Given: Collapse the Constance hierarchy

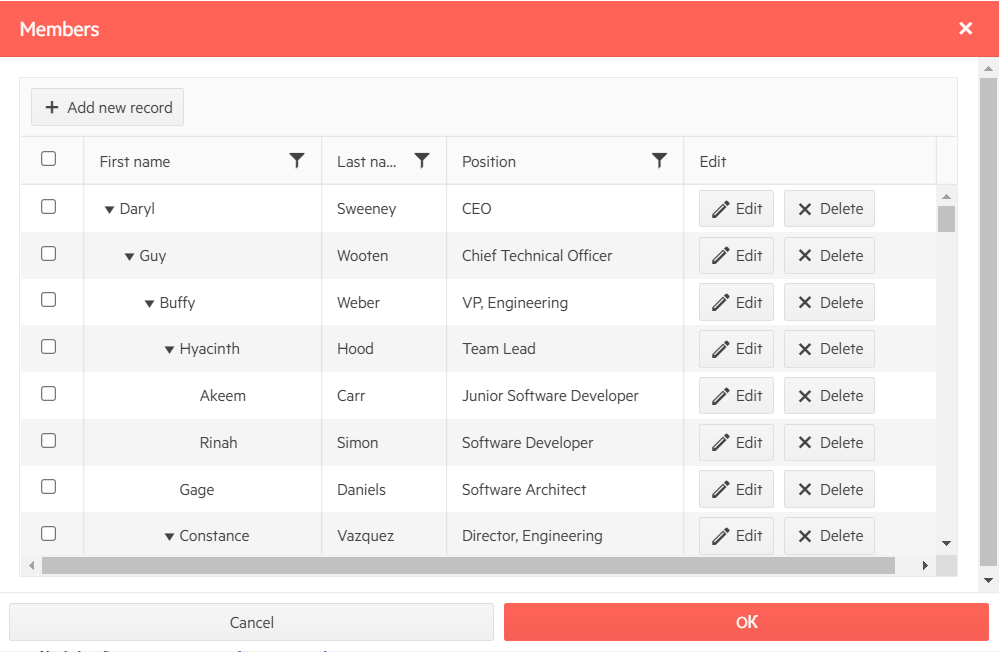Looking at the screenshot, I should coord(168,536).
